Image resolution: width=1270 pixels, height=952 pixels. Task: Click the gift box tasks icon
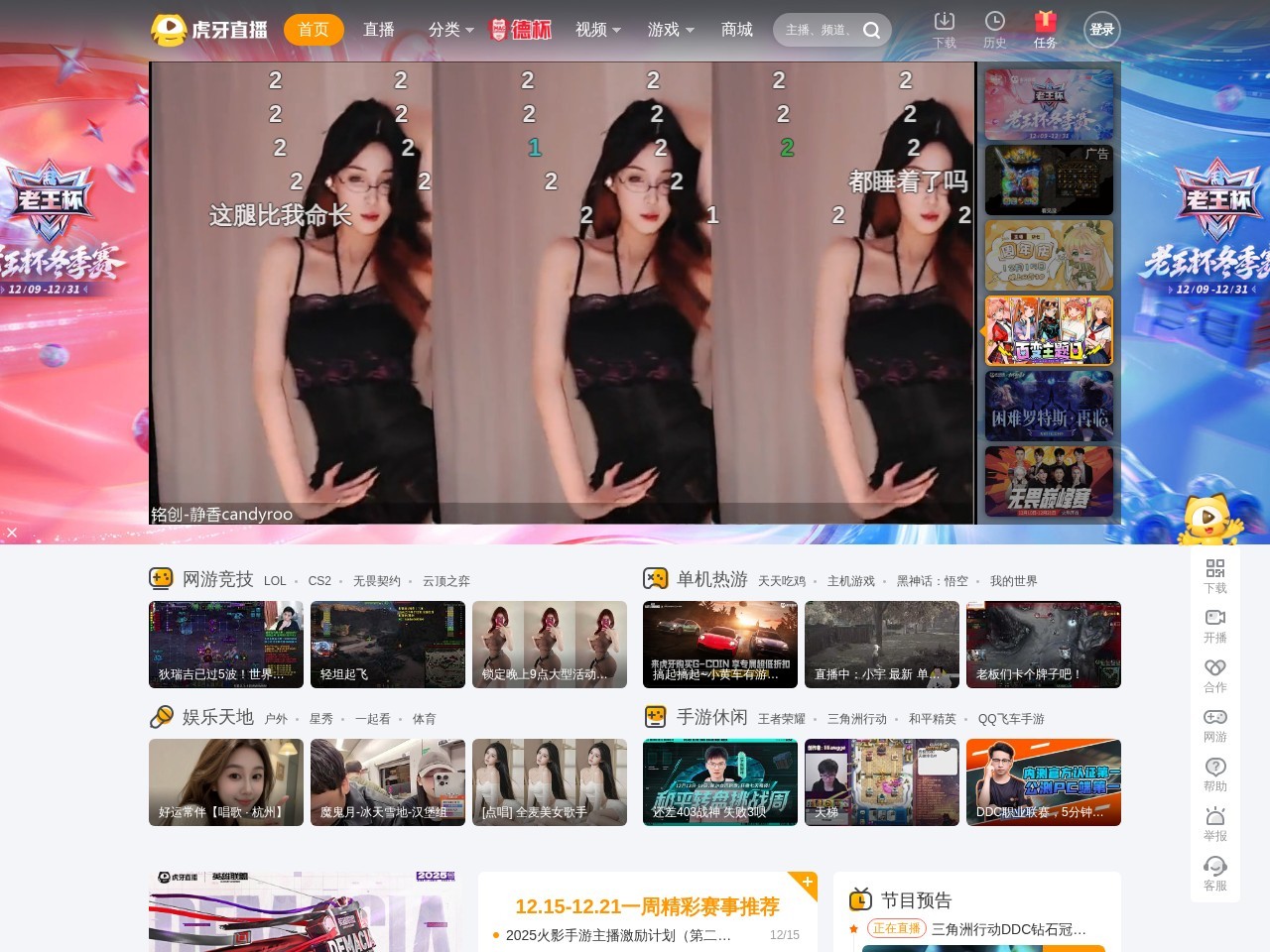pyautogui.click(x=1045, y=22)
